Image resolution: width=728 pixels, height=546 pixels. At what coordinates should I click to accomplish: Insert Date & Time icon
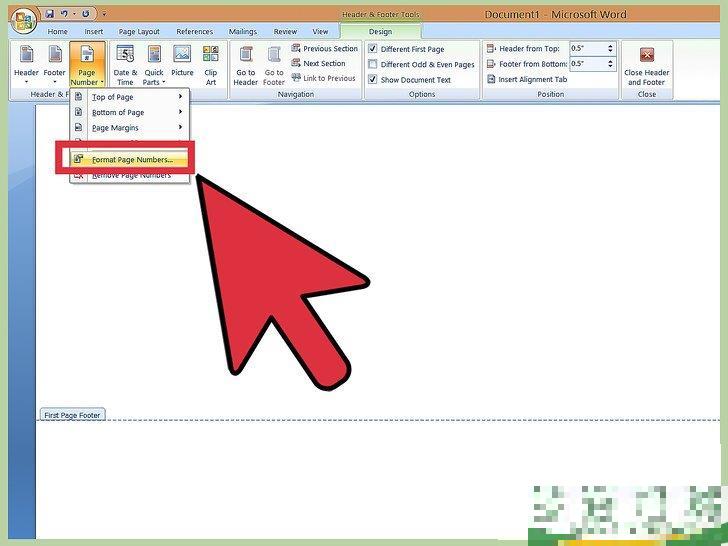click(x=125, y=63)
